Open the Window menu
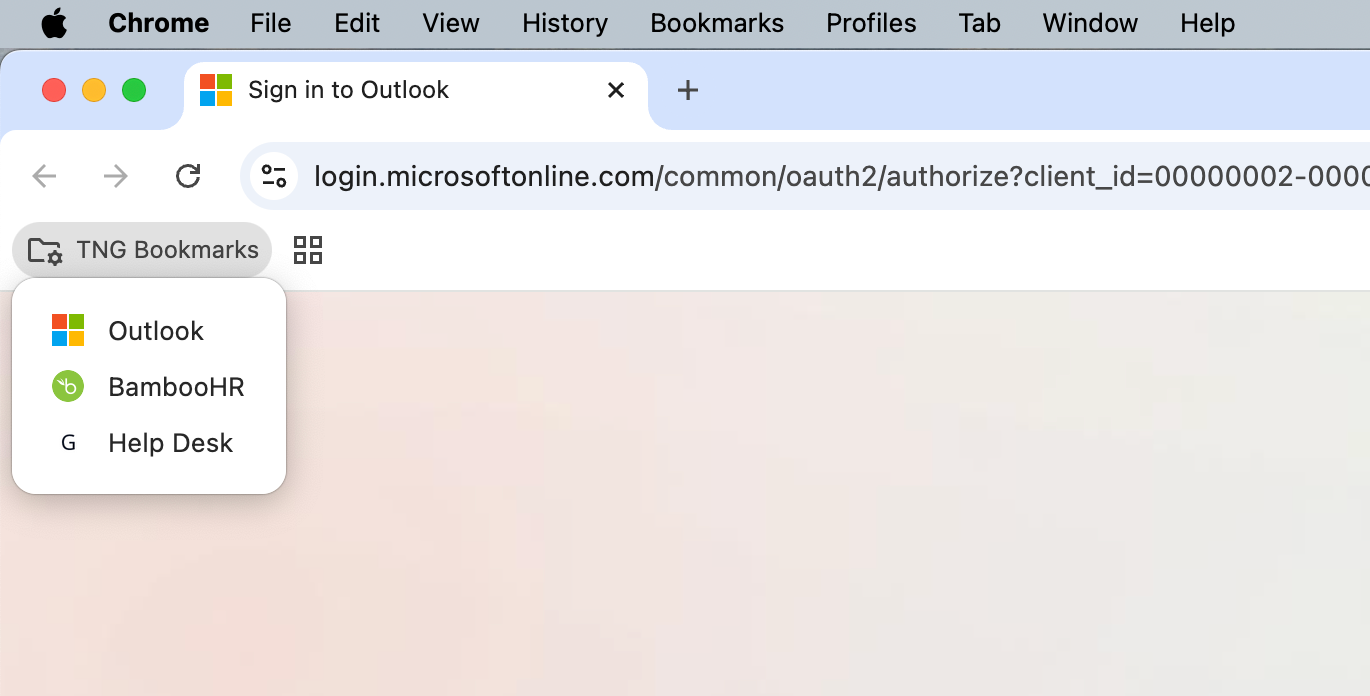1370x696 pixels. click(x=1090, y=24)
